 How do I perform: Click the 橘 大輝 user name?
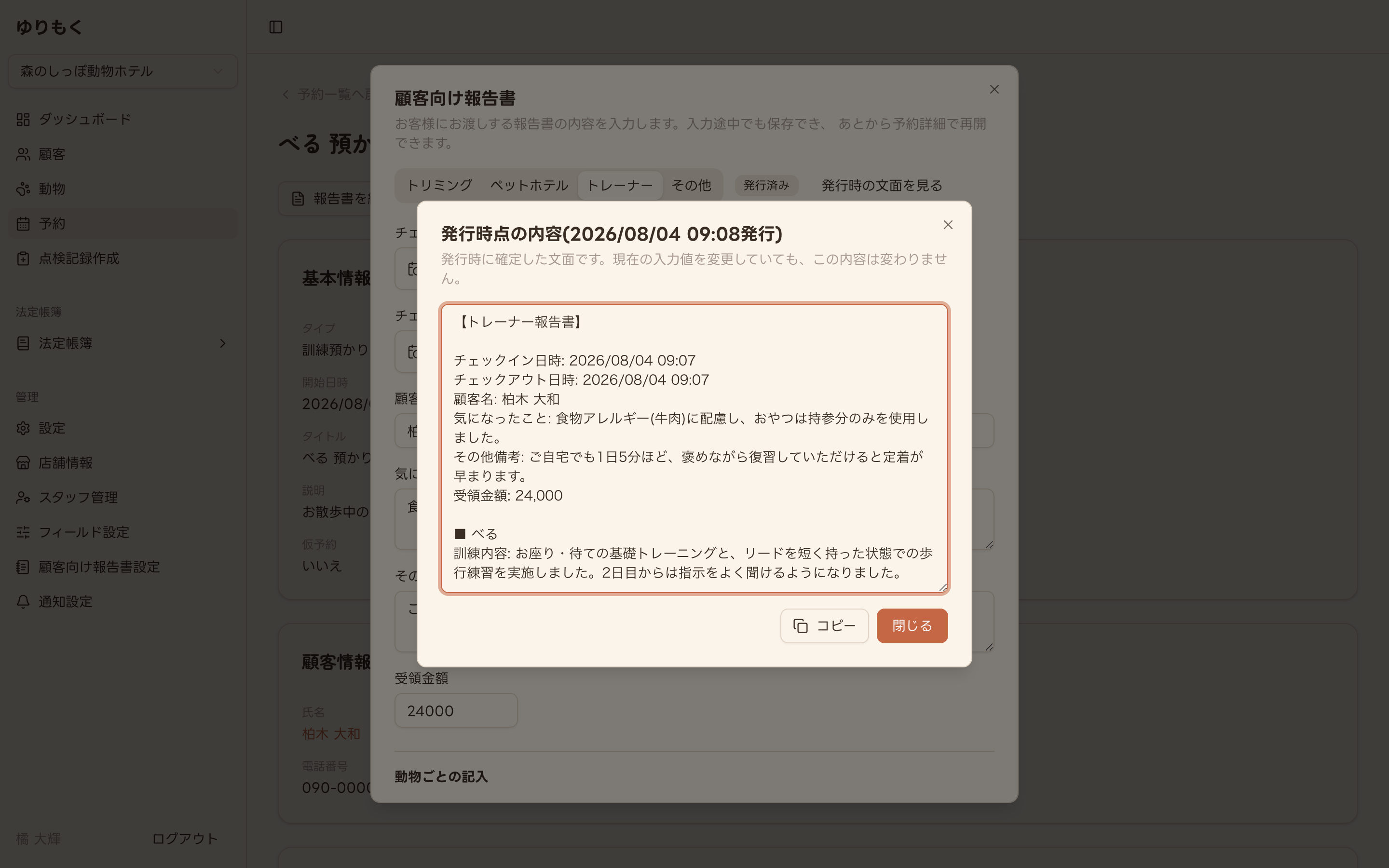tap(39, 839)
